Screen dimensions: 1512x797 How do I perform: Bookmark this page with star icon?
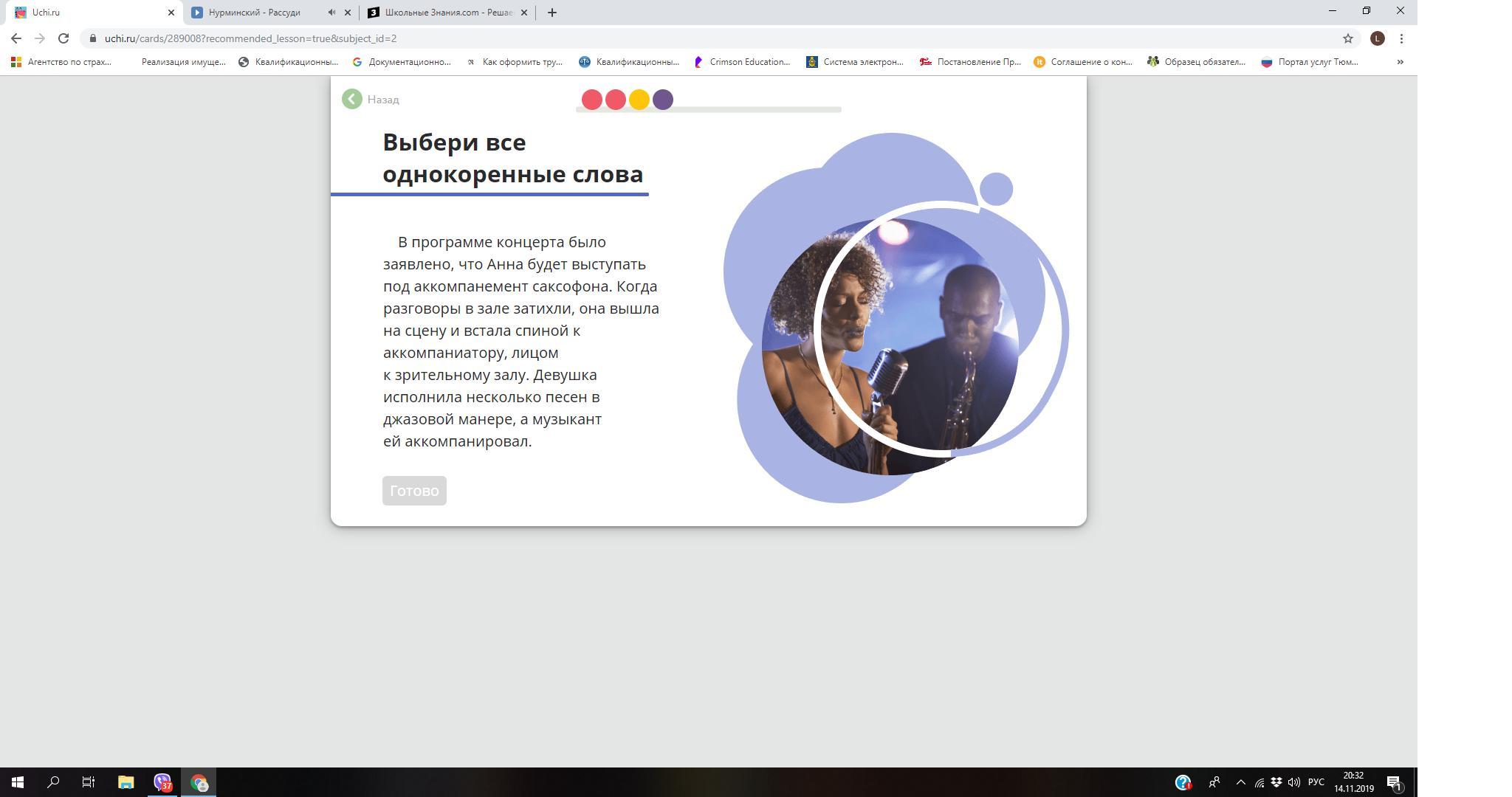point(1347,38)
